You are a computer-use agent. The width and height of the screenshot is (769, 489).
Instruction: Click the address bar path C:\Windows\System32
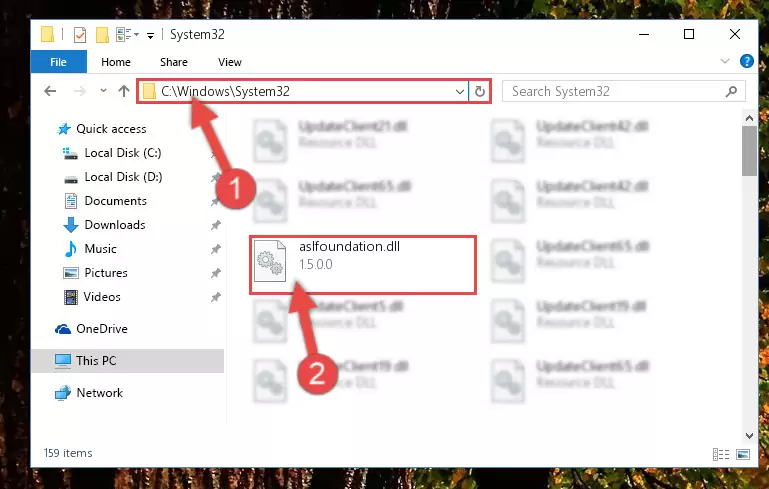225,91
